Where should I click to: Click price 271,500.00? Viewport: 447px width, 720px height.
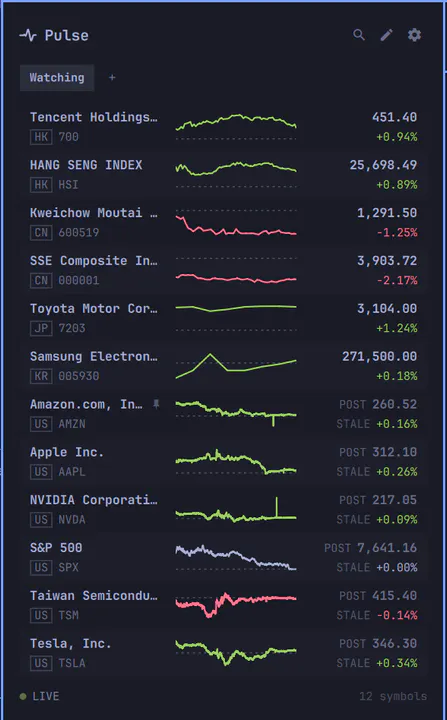point(380,356)
